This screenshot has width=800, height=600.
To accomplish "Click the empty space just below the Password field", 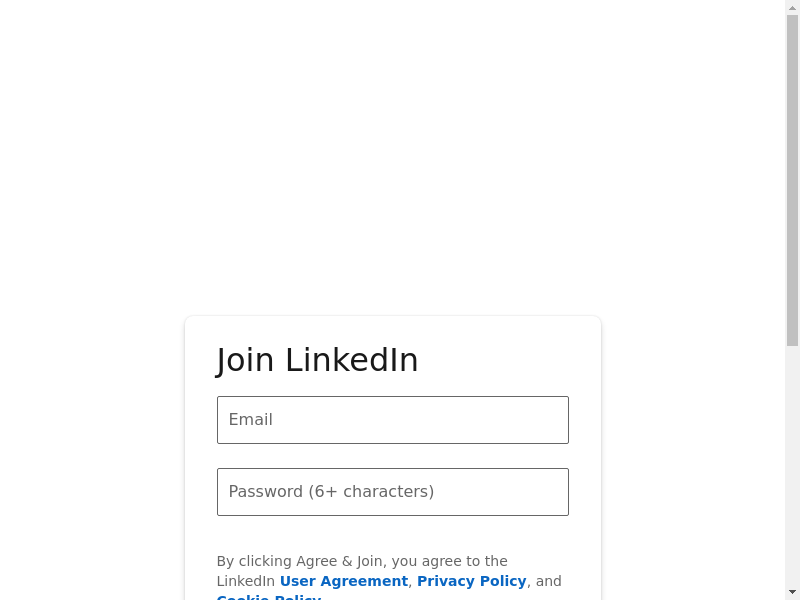I will pyautogui.click(x=392, y=533).
